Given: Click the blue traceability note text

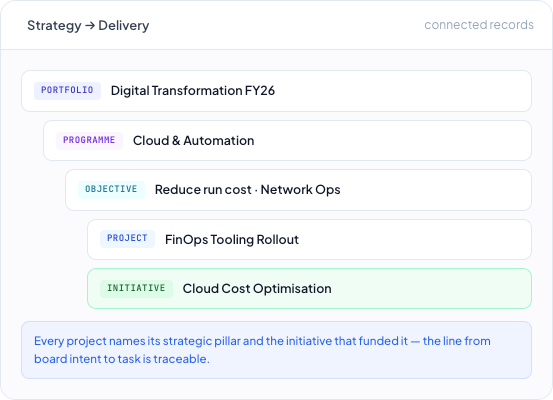Looking at the screenshot, I should pos(262,350).
